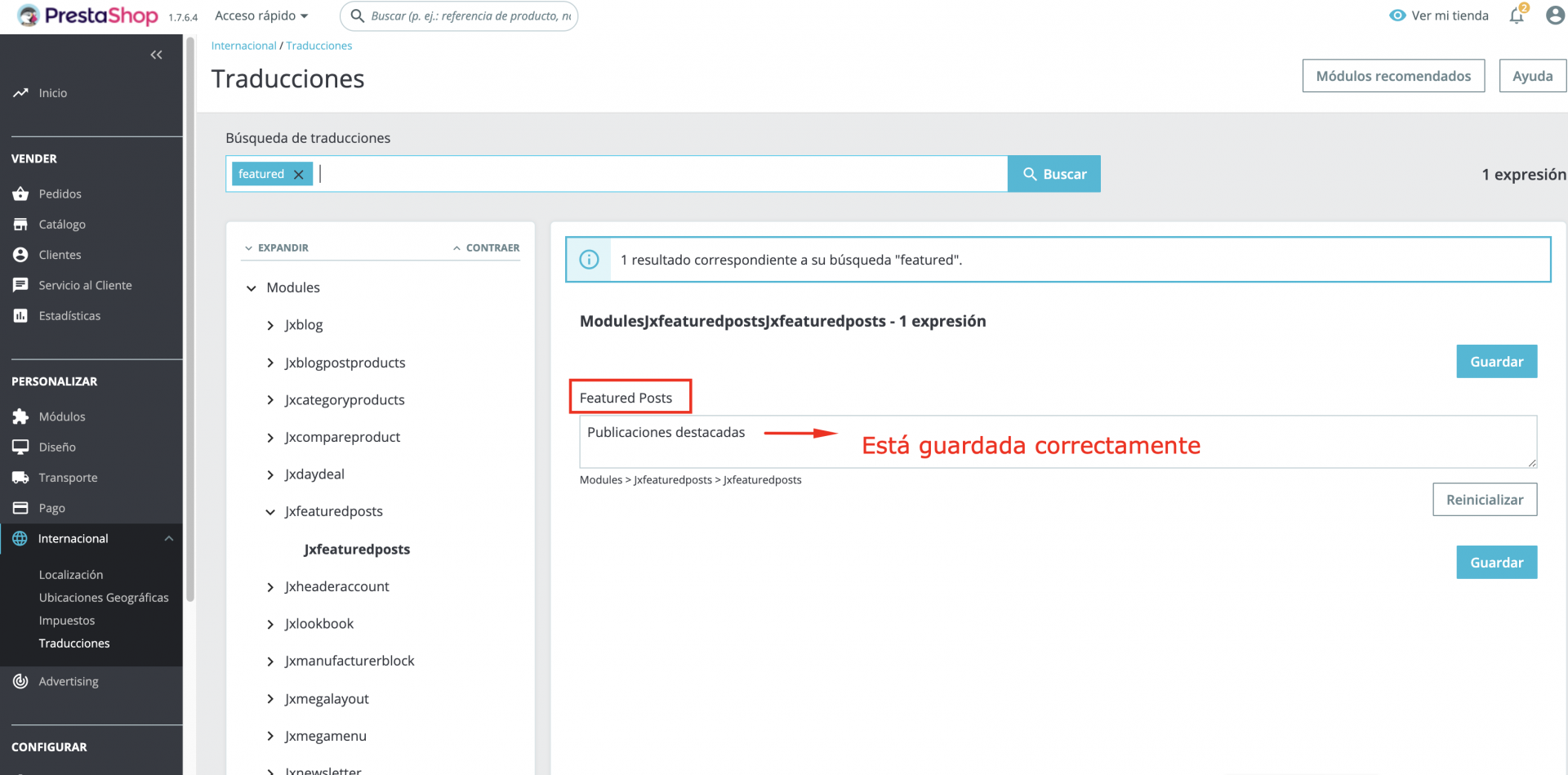Click the PrestaShop logo

point(88,16)
